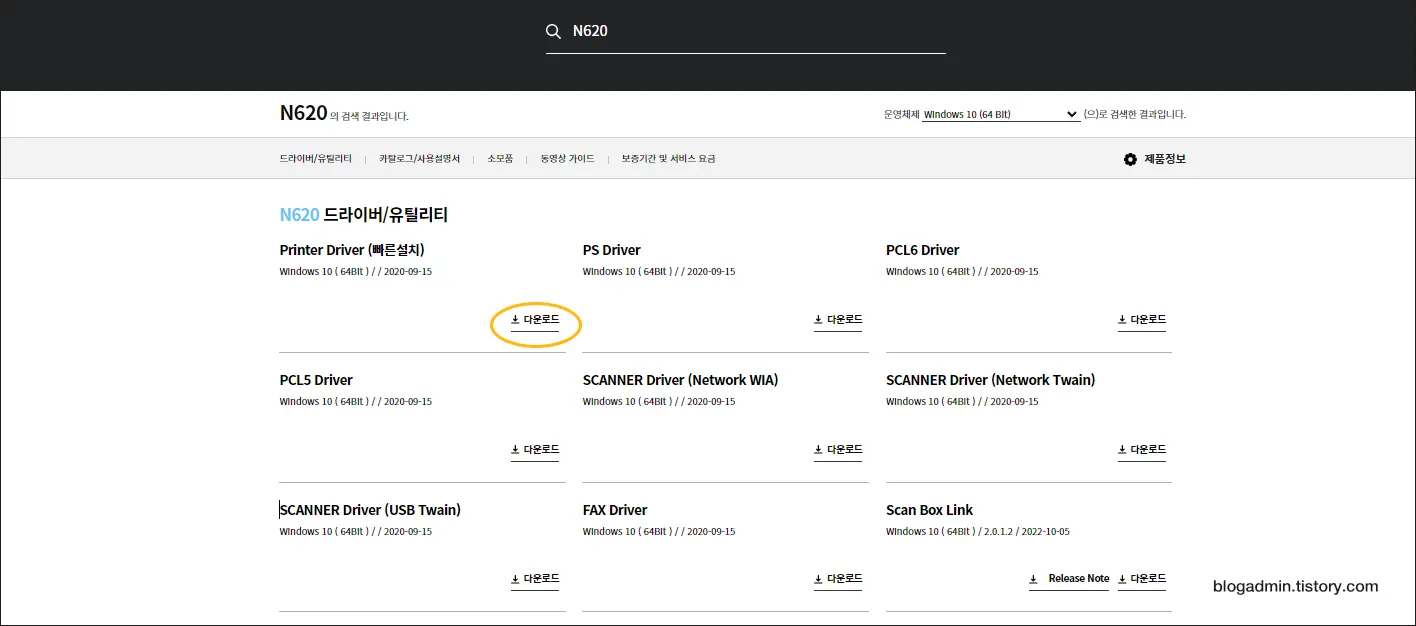1416x626 pixels.
Task: Download SCANNER Driver (Network WIA)
Action: tap(838, 450)
